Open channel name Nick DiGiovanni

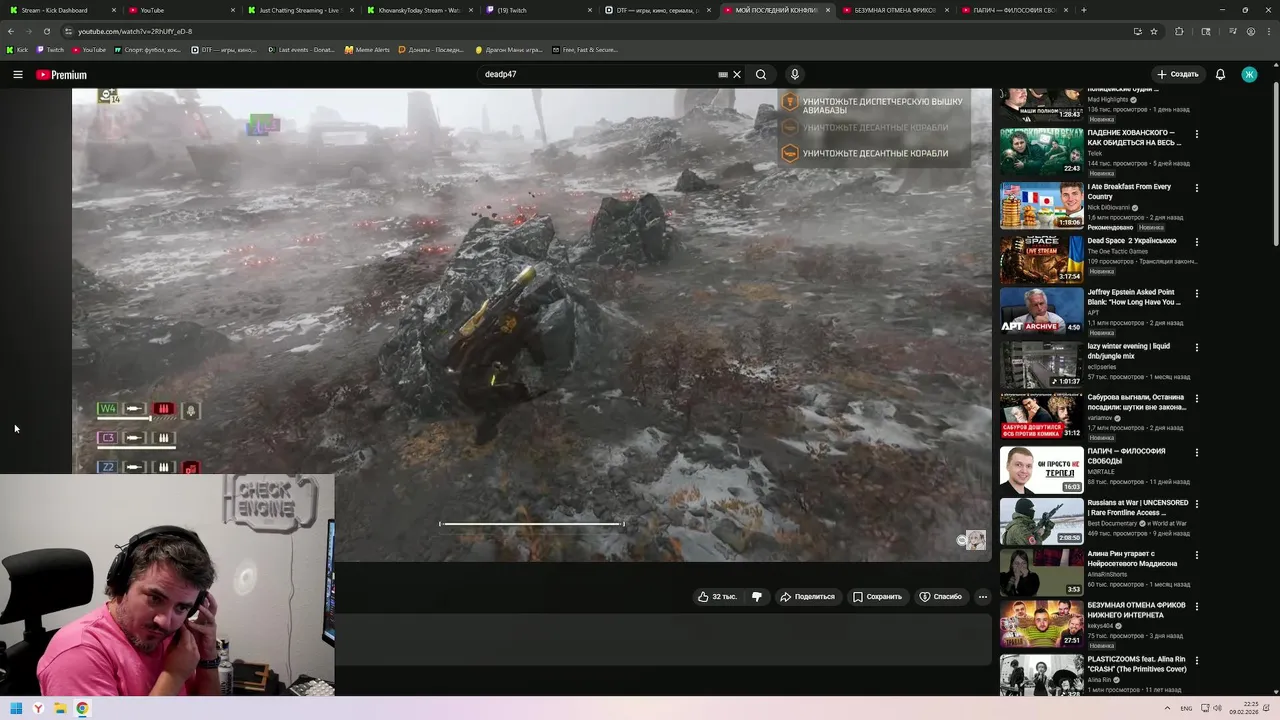[1109, 208]
